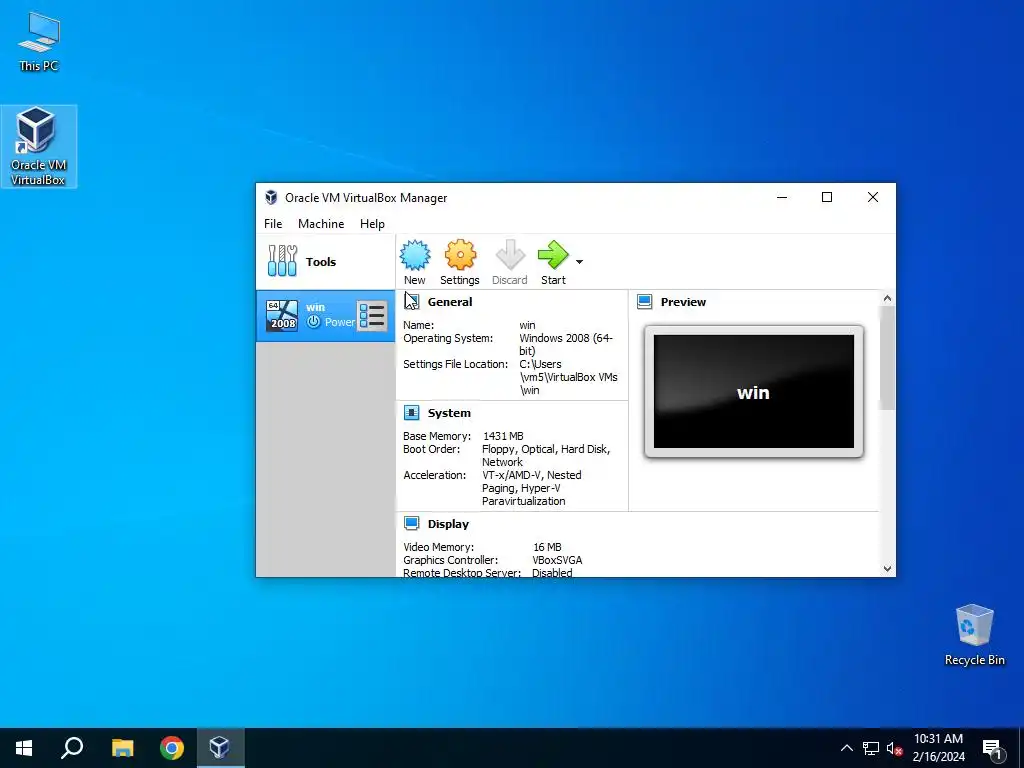Click the Base Memory value 1431 MB
1024x768 pixels.
click(503, 436)
